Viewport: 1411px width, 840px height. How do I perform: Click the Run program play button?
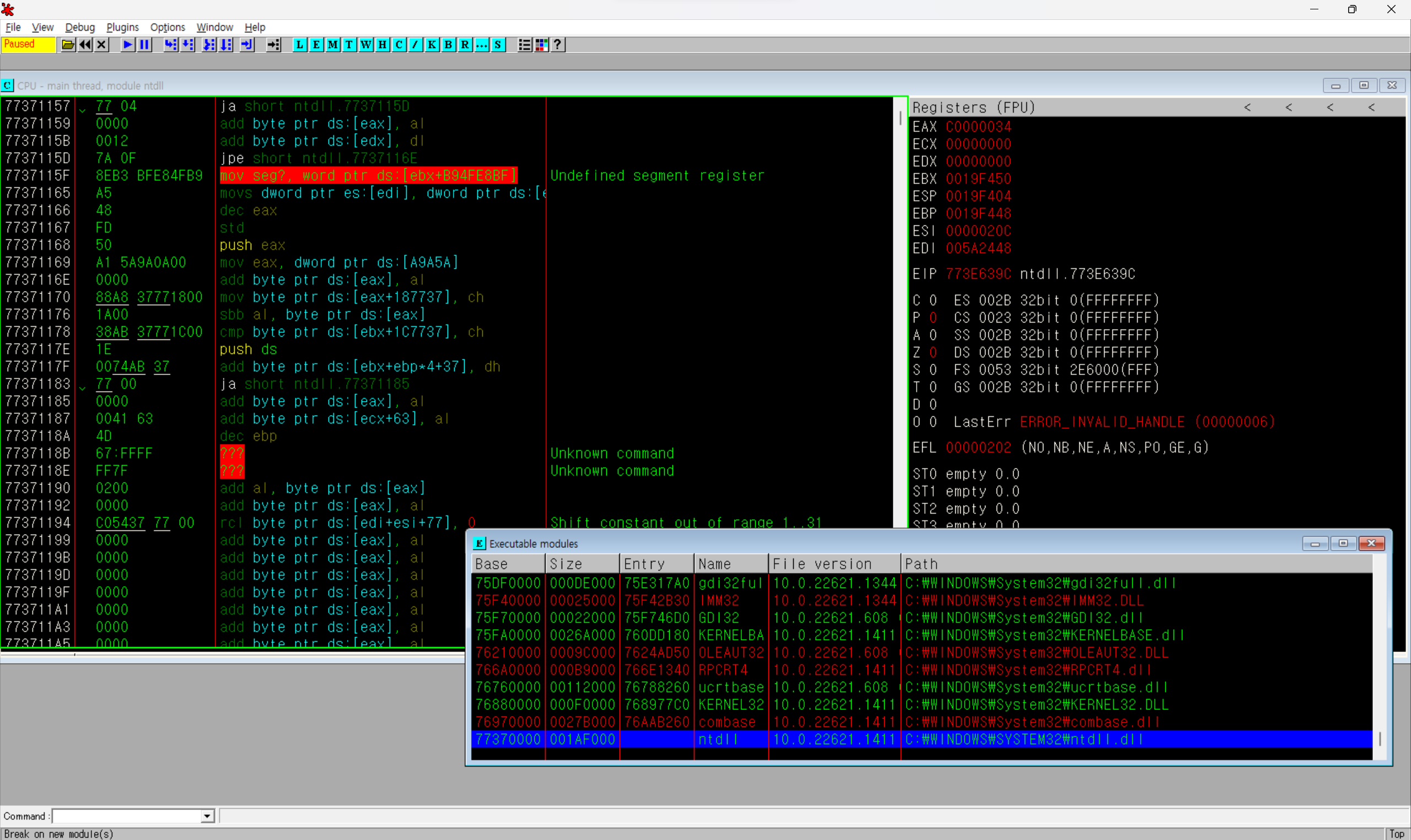coord(128,45)
